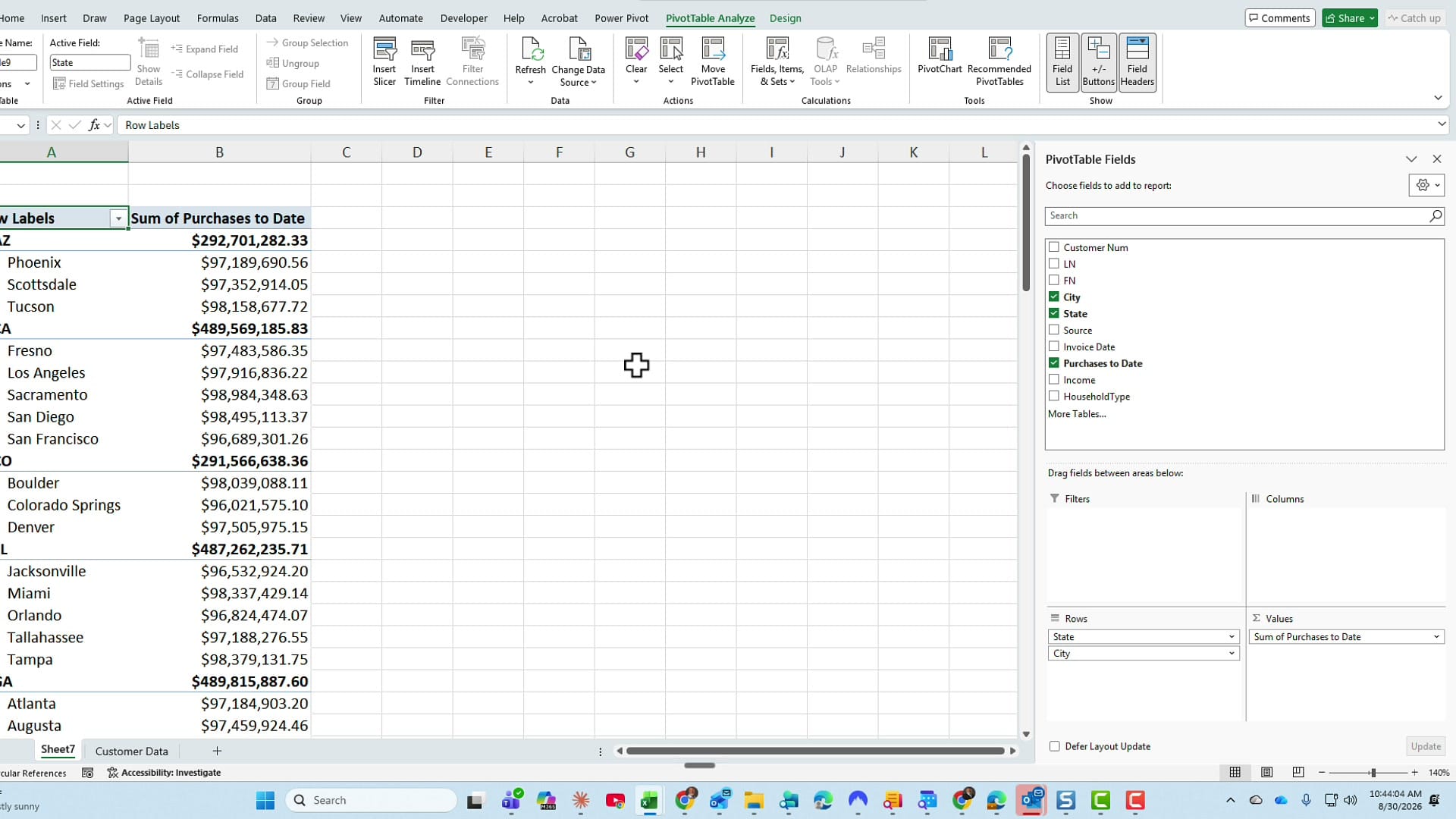Uncheck the City field
The height and width of the screenshot is (819, 1456).
click(1054, 297)
